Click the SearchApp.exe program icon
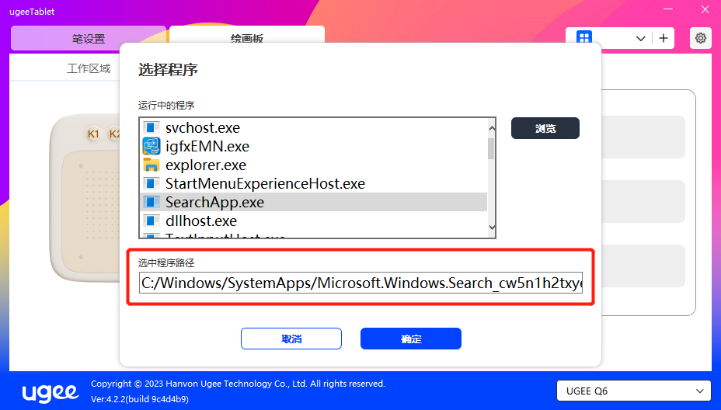Image resolution: width=721 pixels, height=410 pixels. pos(151,202)
